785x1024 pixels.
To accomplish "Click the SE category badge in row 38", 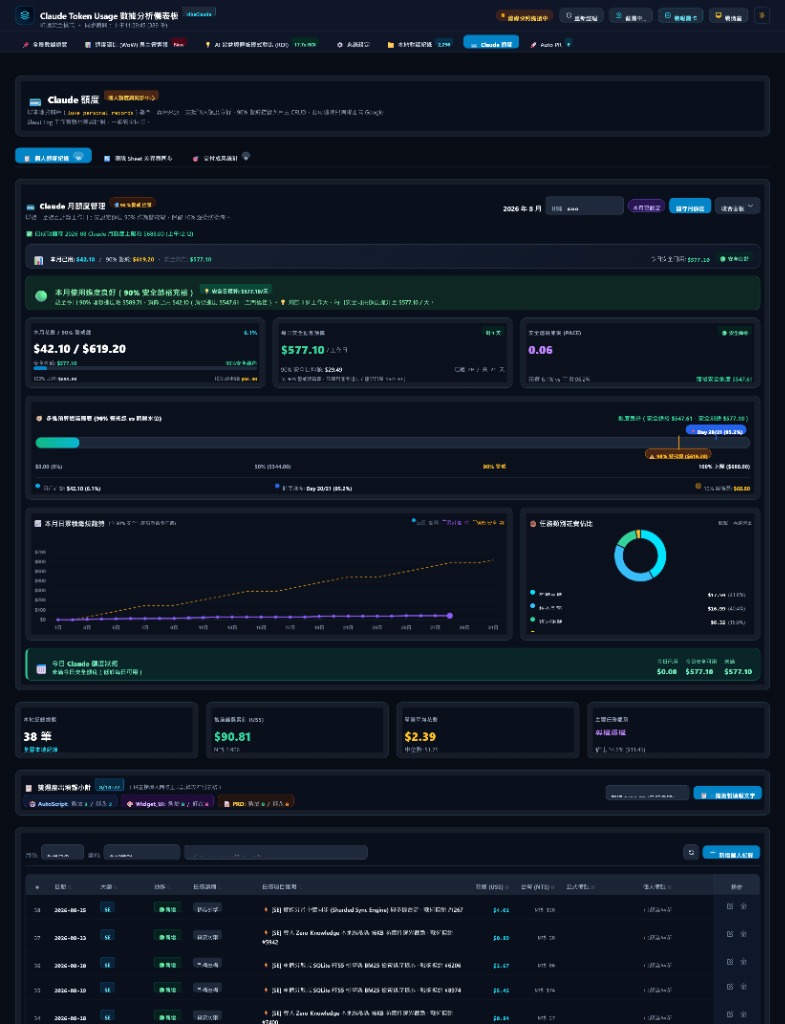I will [x=107, y=908].
